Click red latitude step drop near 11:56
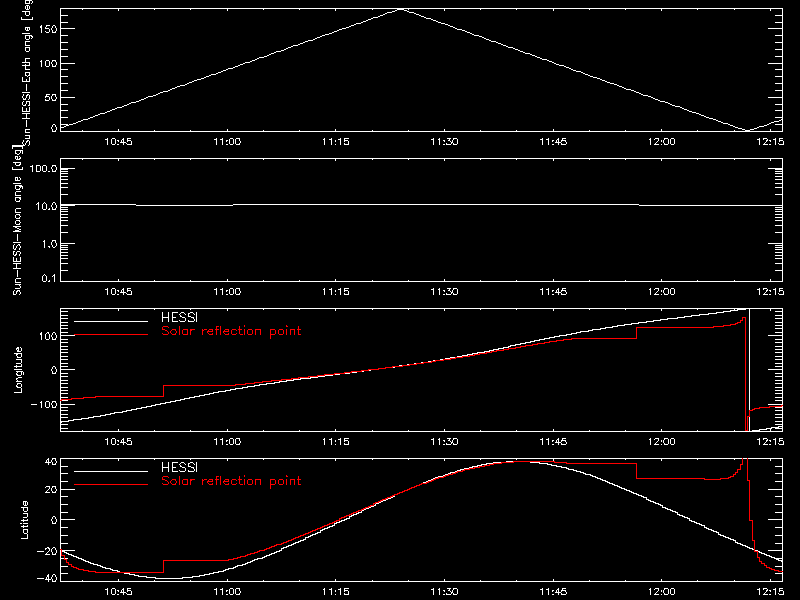The width and height of the screenshot is (800, 600). 637,471
